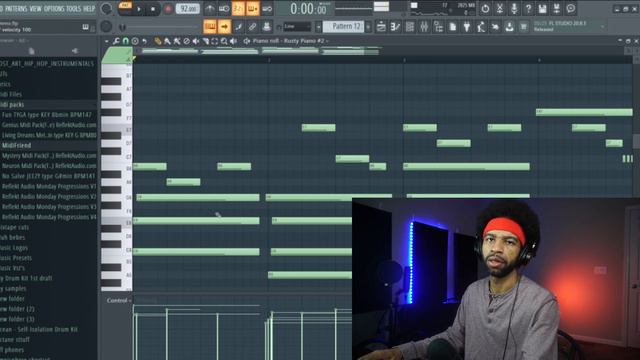640x360 pixels.
Task: Open the Mixer view icon
Action: 424,27
